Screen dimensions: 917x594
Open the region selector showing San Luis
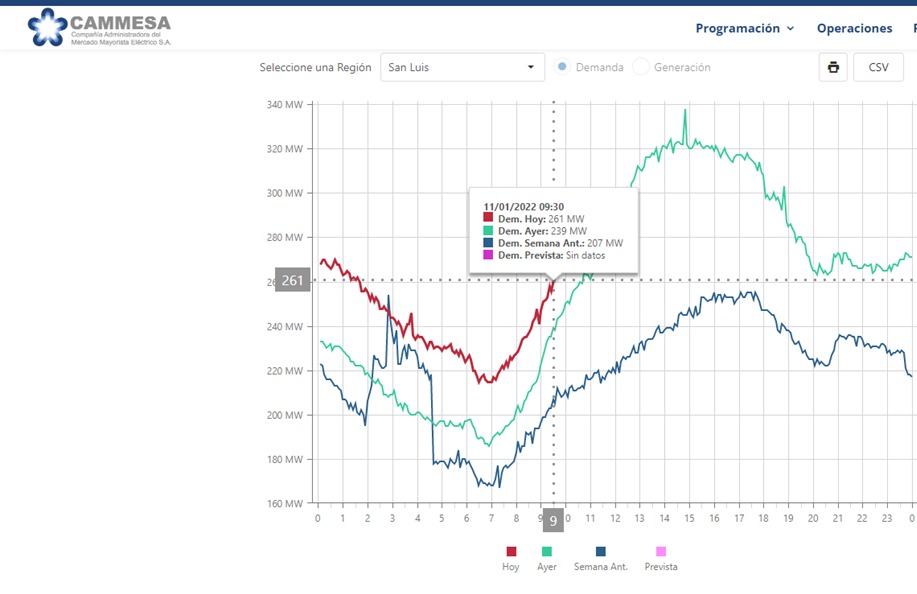[463, 67]
